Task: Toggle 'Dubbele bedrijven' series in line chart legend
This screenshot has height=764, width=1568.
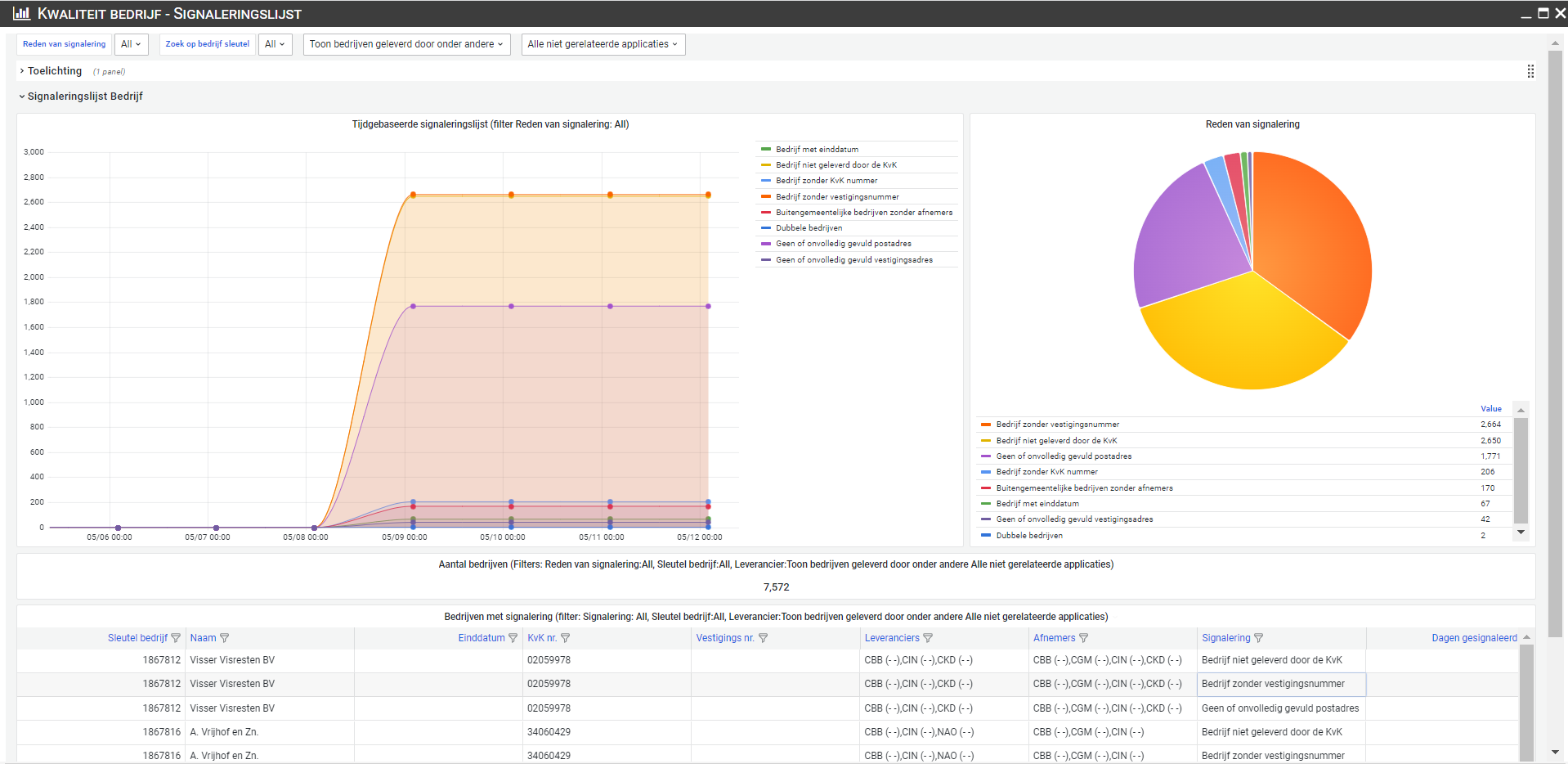Action: coord(809,228)
